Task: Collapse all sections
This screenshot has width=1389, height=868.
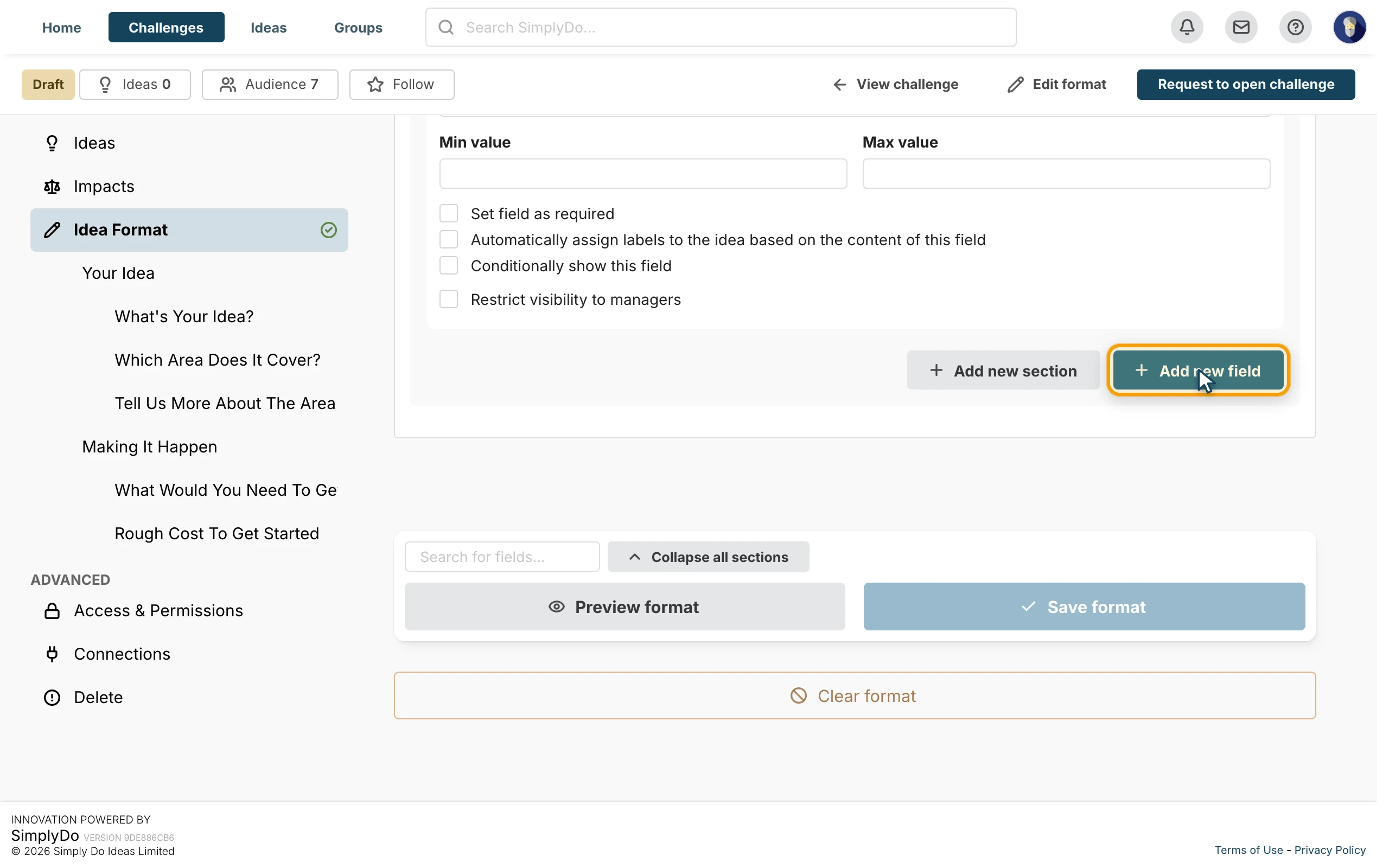Action: (708, 557)
